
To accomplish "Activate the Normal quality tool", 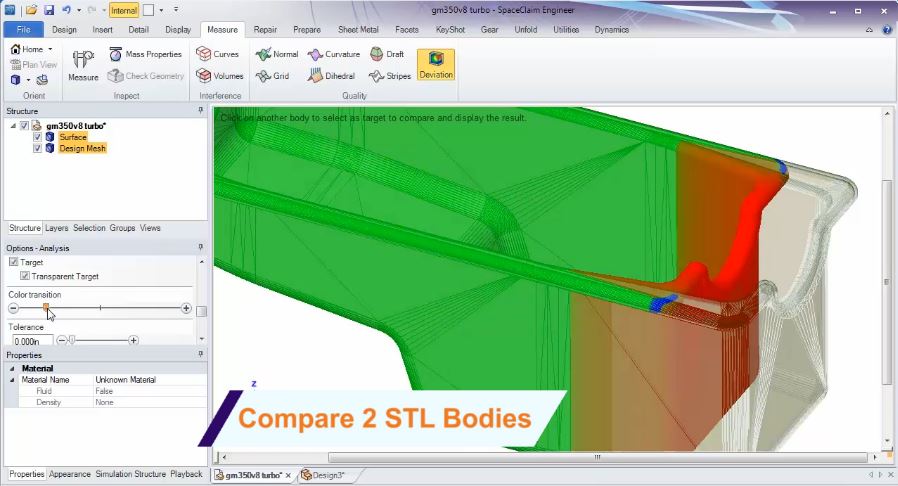I will [277, 54].
